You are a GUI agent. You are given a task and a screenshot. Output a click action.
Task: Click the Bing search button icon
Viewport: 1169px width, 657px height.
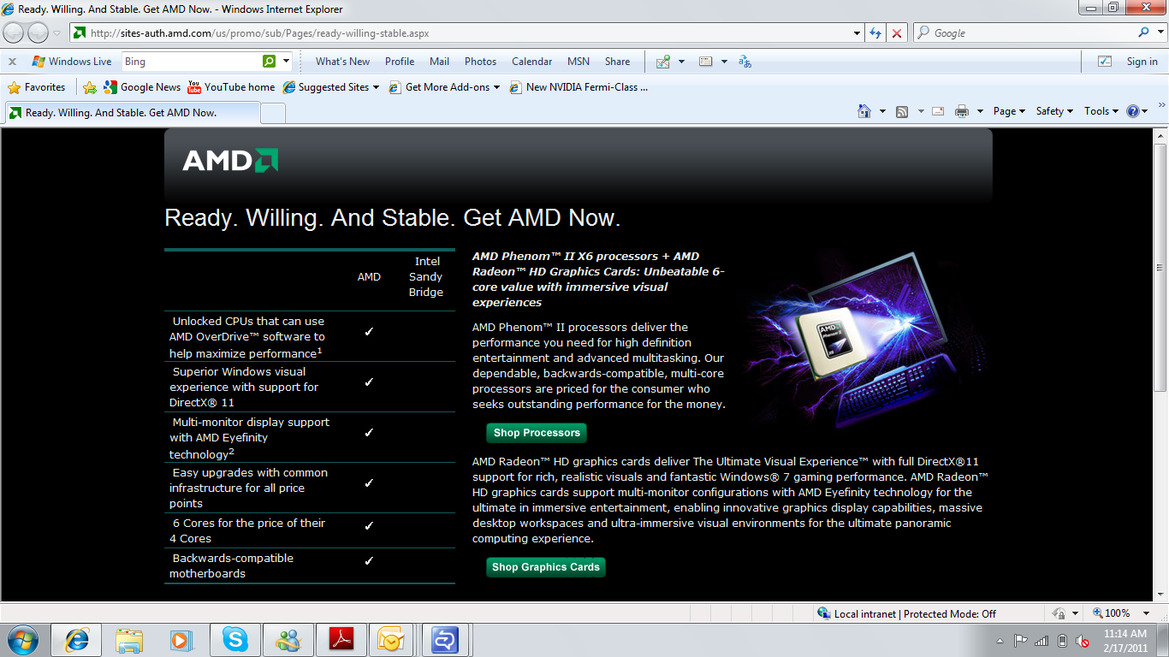pyautogui.click(x=268, y=61)
